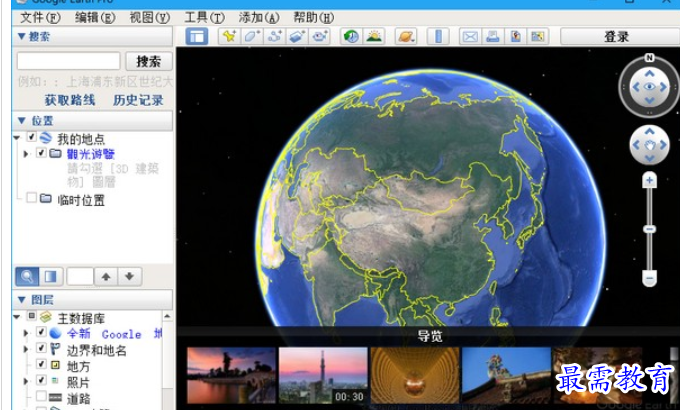Click the zoom slider handle
Viewport: 680px width, 410px height.
coord(649,229)
